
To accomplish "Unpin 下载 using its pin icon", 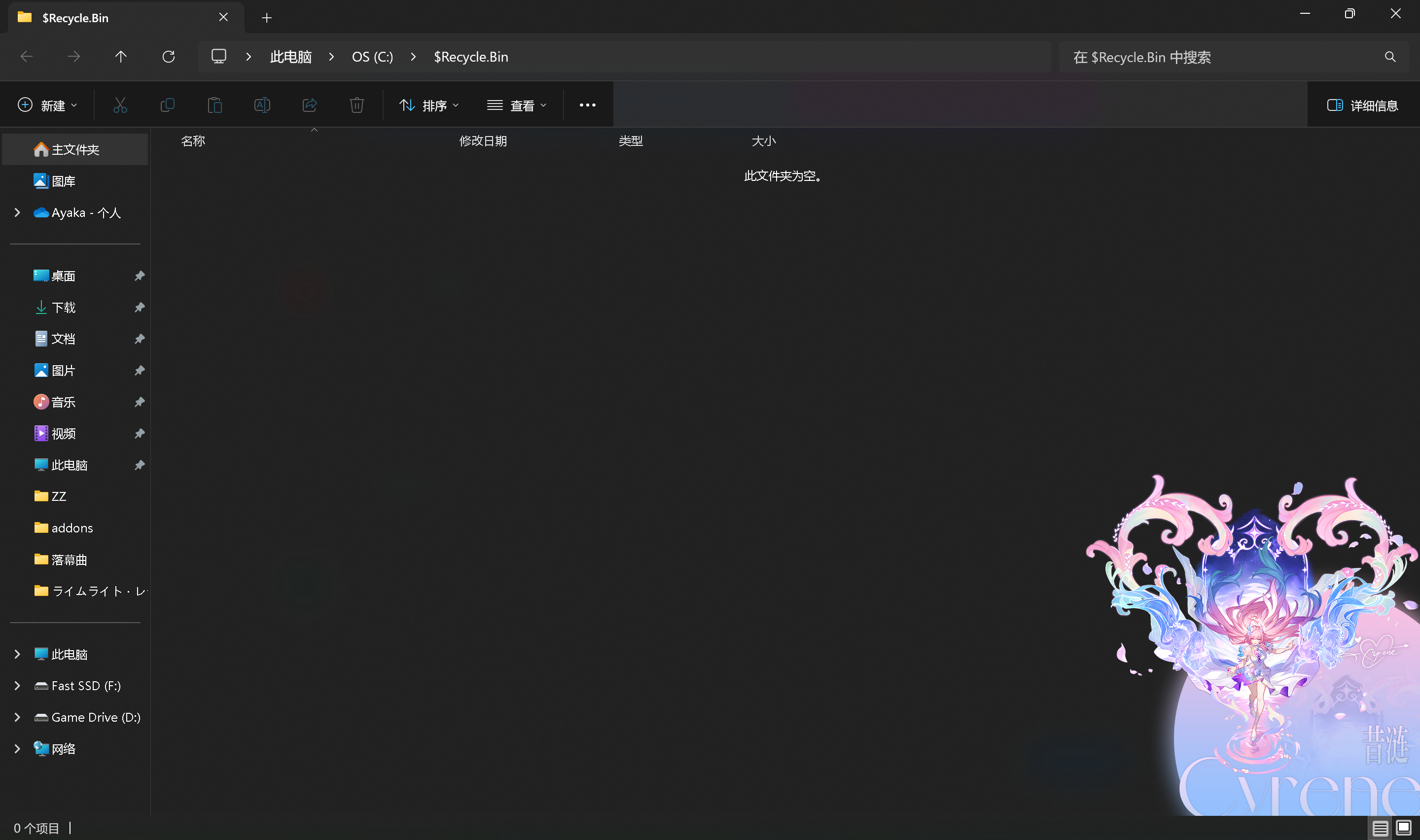I will [x=139, y=307].
